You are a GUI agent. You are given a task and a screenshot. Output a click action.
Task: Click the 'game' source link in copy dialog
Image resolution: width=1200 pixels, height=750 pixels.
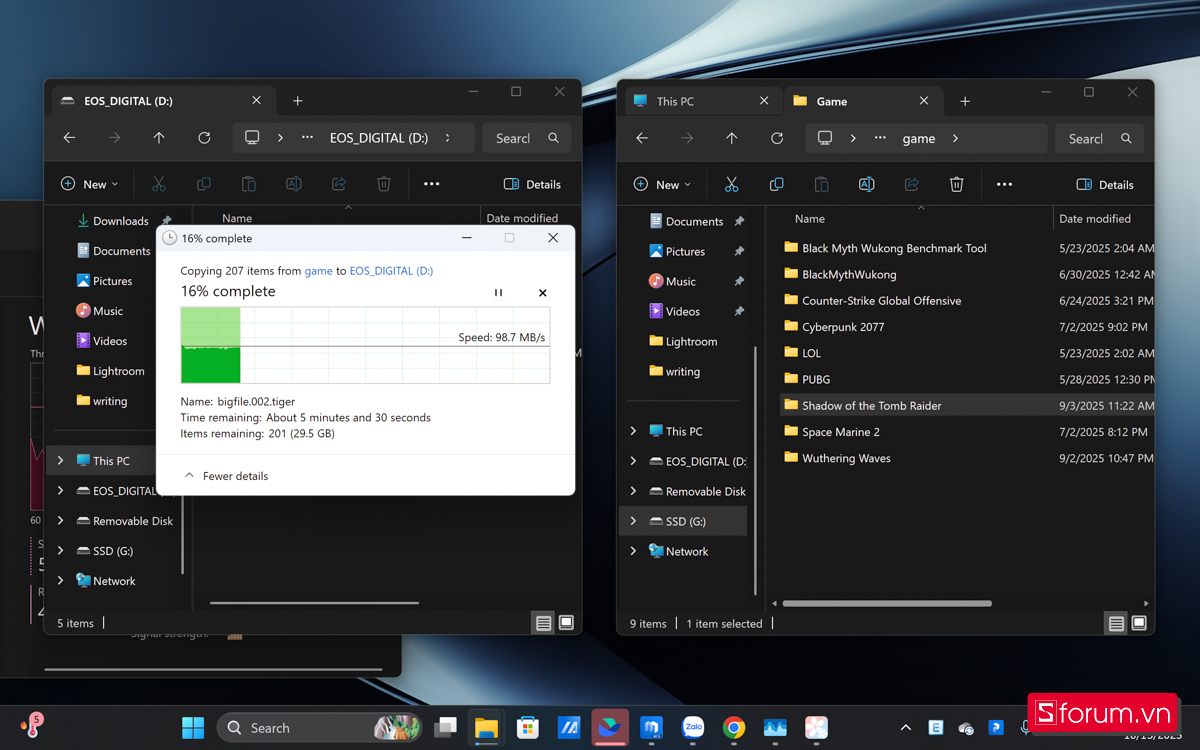point(318,271)
